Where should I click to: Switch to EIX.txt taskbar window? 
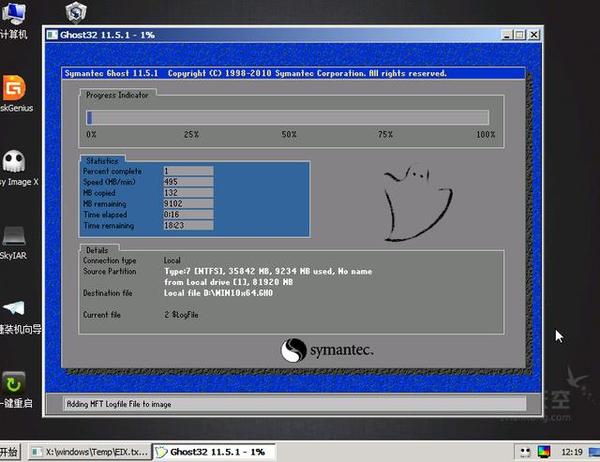click(x=90, y=452)
